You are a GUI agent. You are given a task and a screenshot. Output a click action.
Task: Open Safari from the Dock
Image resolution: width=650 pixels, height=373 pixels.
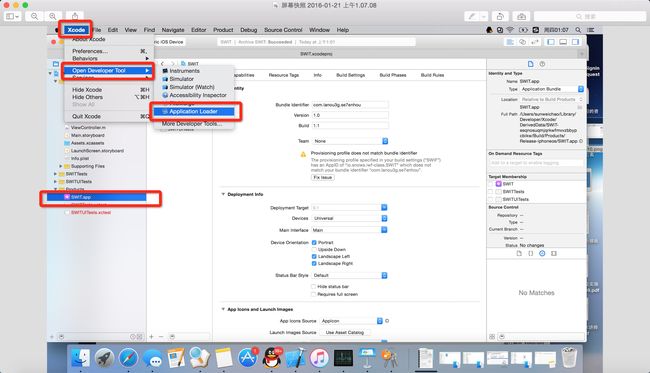[129, 357]
